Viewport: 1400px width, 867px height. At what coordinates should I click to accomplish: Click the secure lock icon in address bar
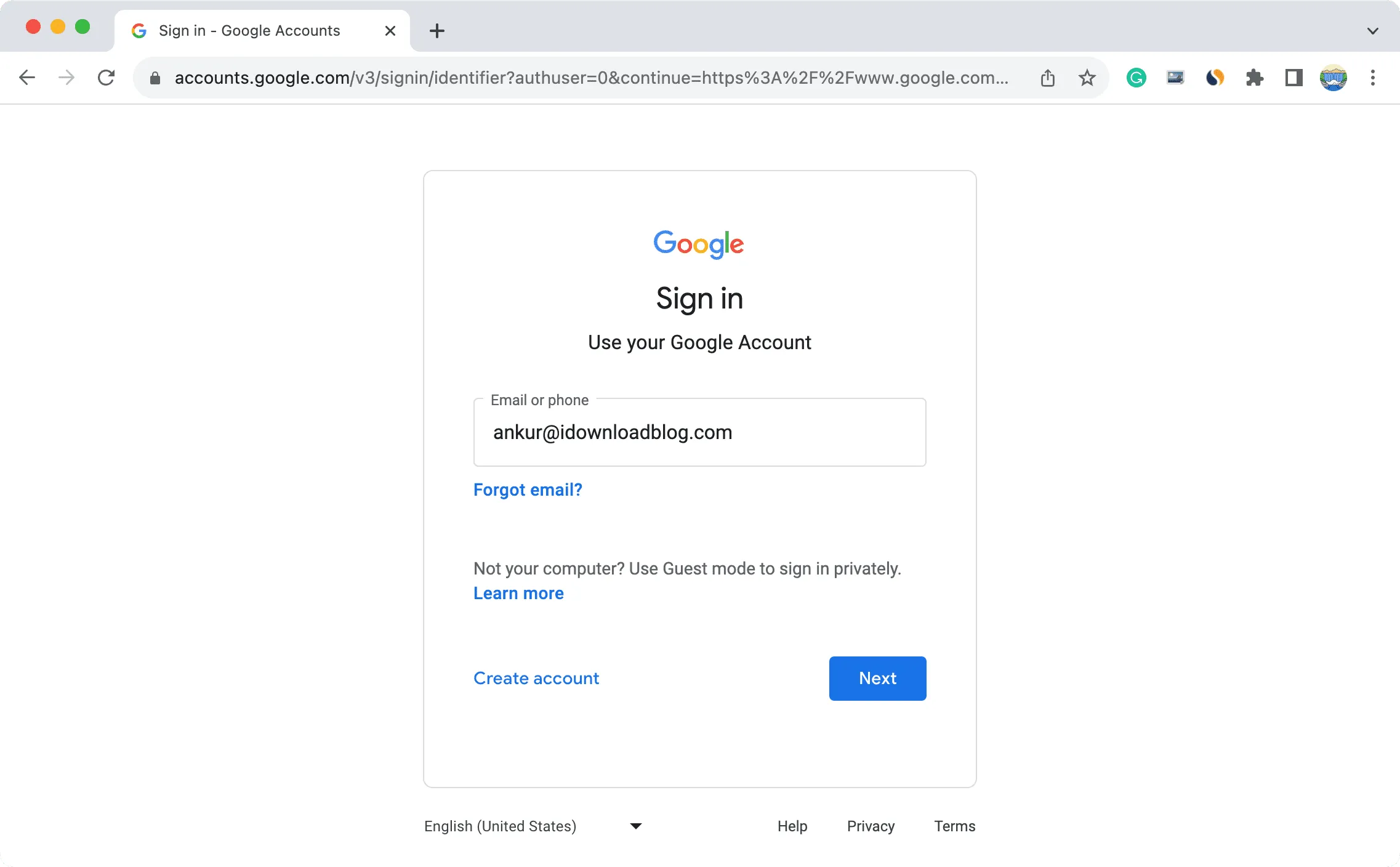click(156, 78)
